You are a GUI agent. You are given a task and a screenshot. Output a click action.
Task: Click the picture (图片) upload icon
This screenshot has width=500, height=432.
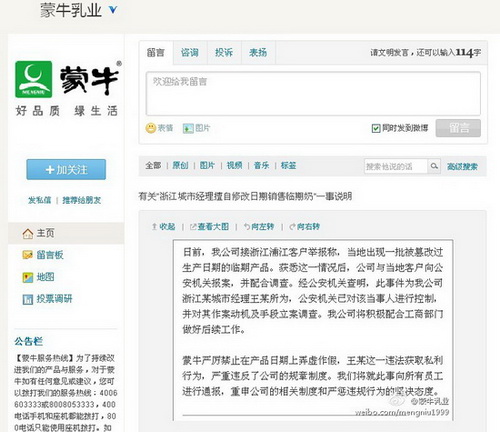pos(188,128)
